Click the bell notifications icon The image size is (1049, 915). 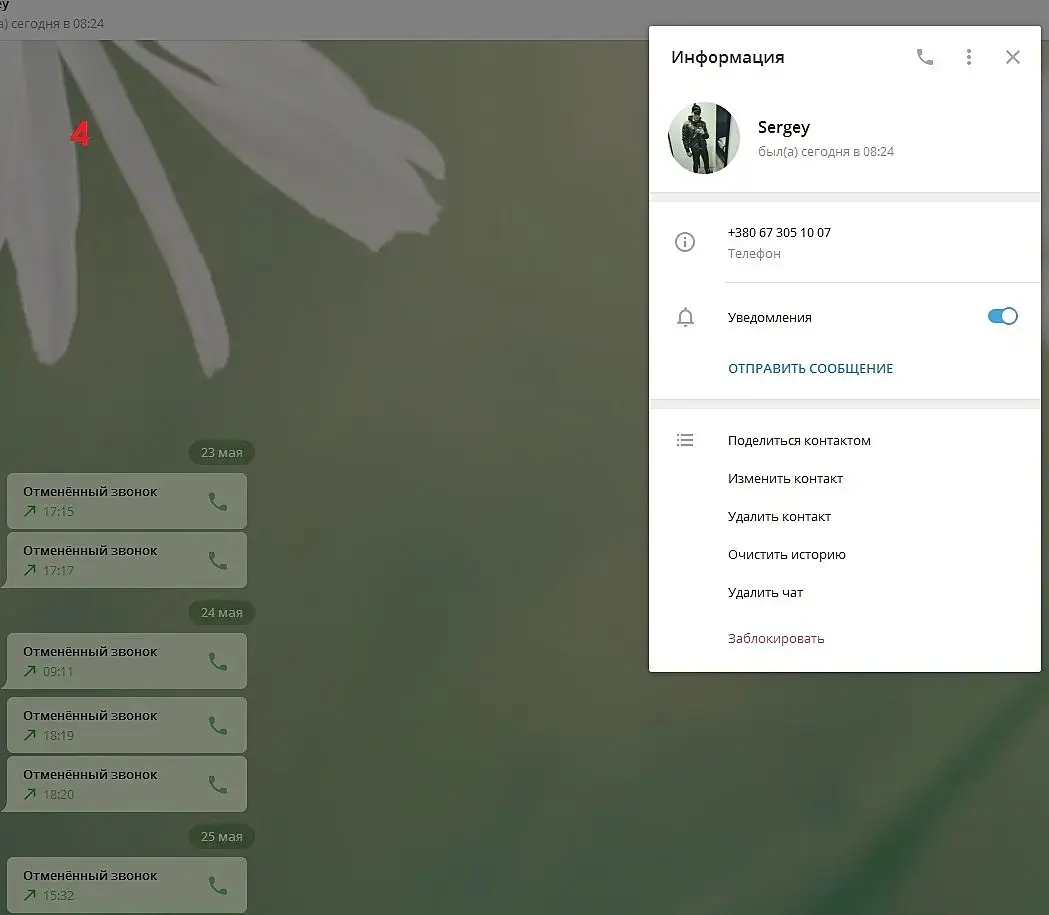coord(685,317)
